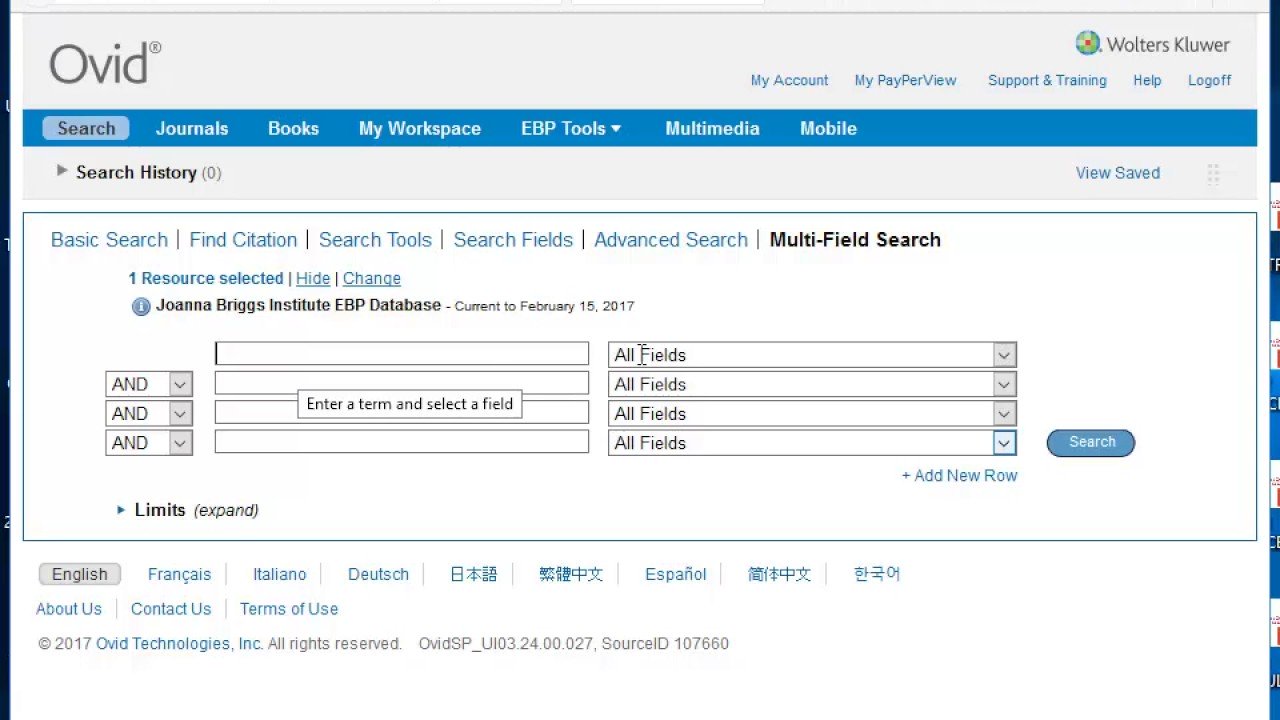Click the Change resource link
Image resolution: width=1280 pixels, height=720 pixels.
[371, 279]
